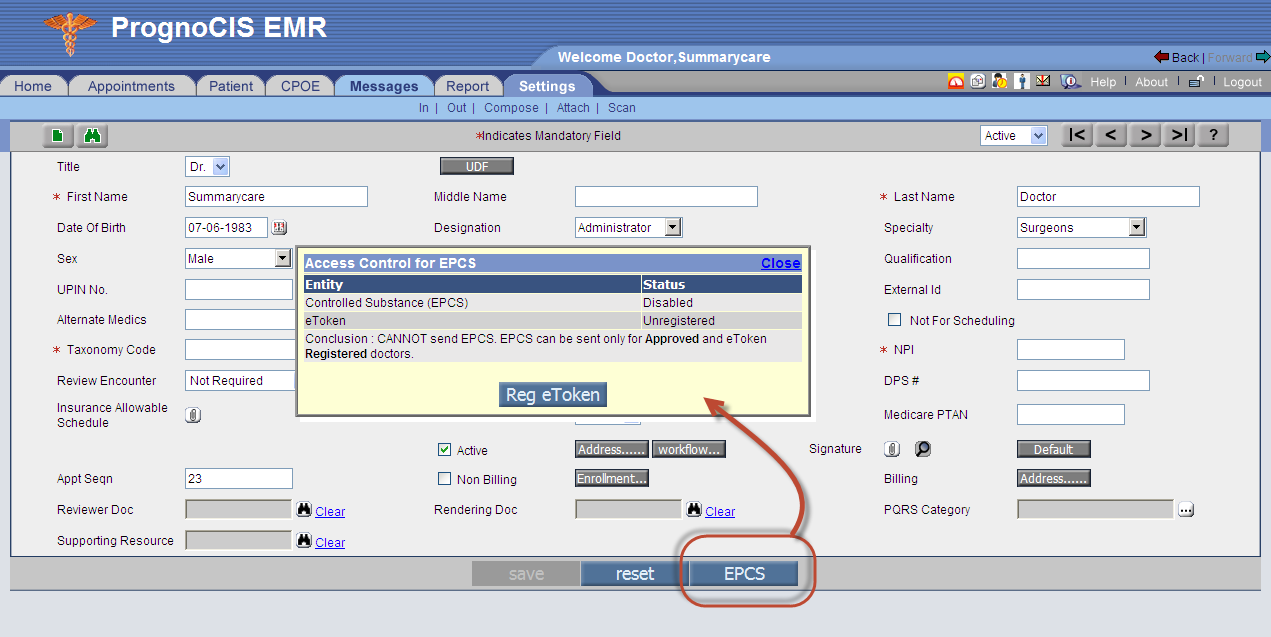Screen dimensions: 1271x637
Task: Close the Access Control for EPCS popup
Action: click(781, 263)
